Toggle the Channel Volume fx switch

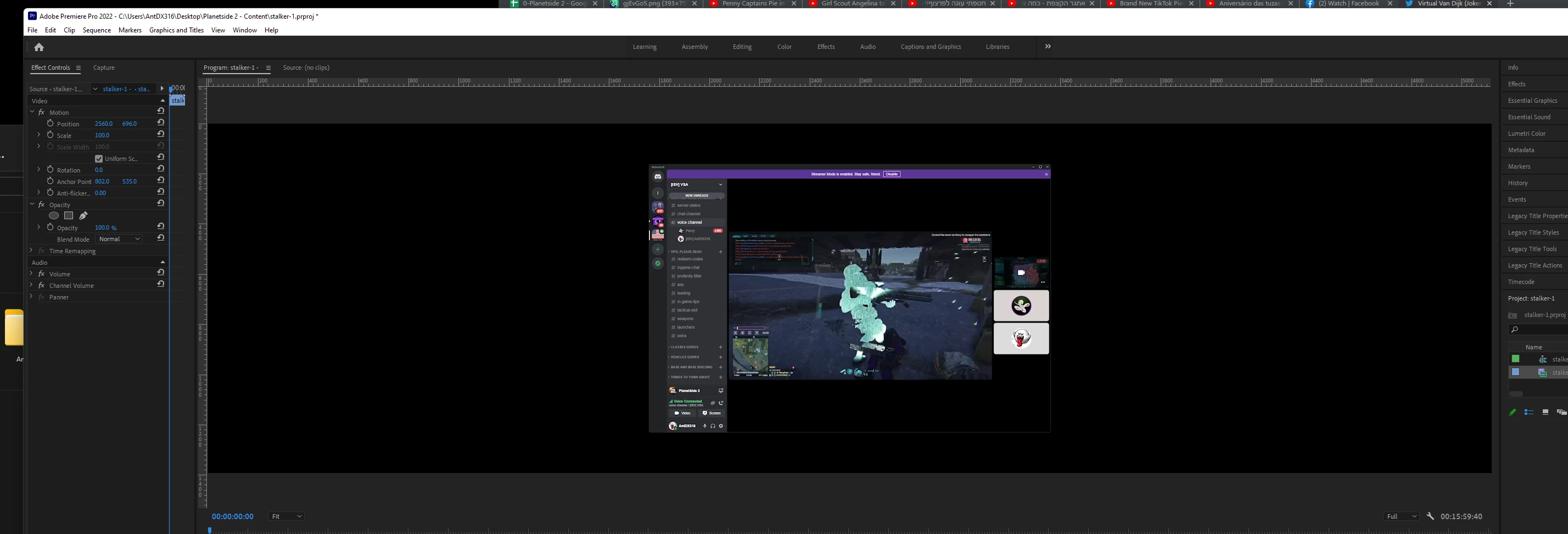pos(41,286)
